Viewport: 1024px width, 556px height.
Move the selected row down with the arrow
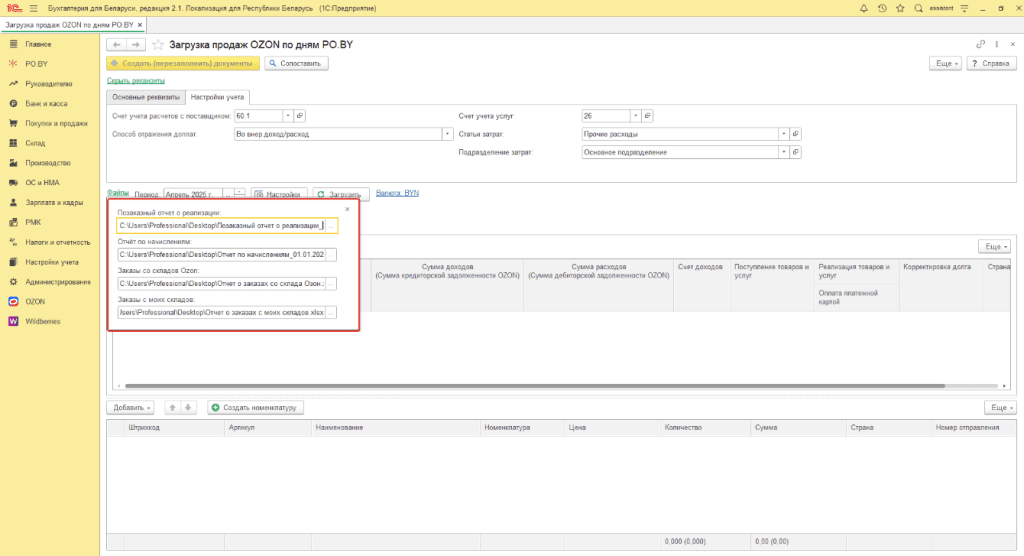(188, 407)
